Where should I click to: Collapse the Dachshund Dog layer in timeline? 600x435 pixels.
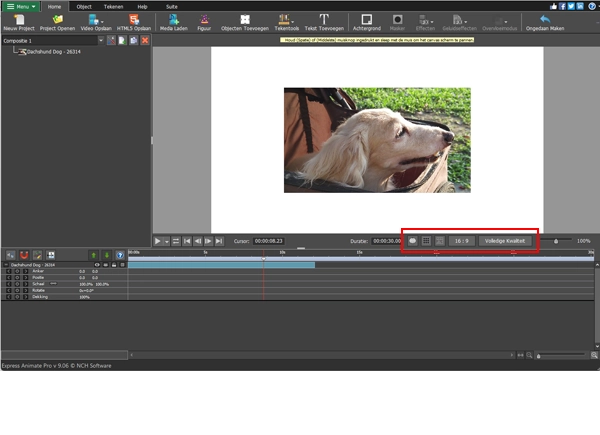pos(6,265)
